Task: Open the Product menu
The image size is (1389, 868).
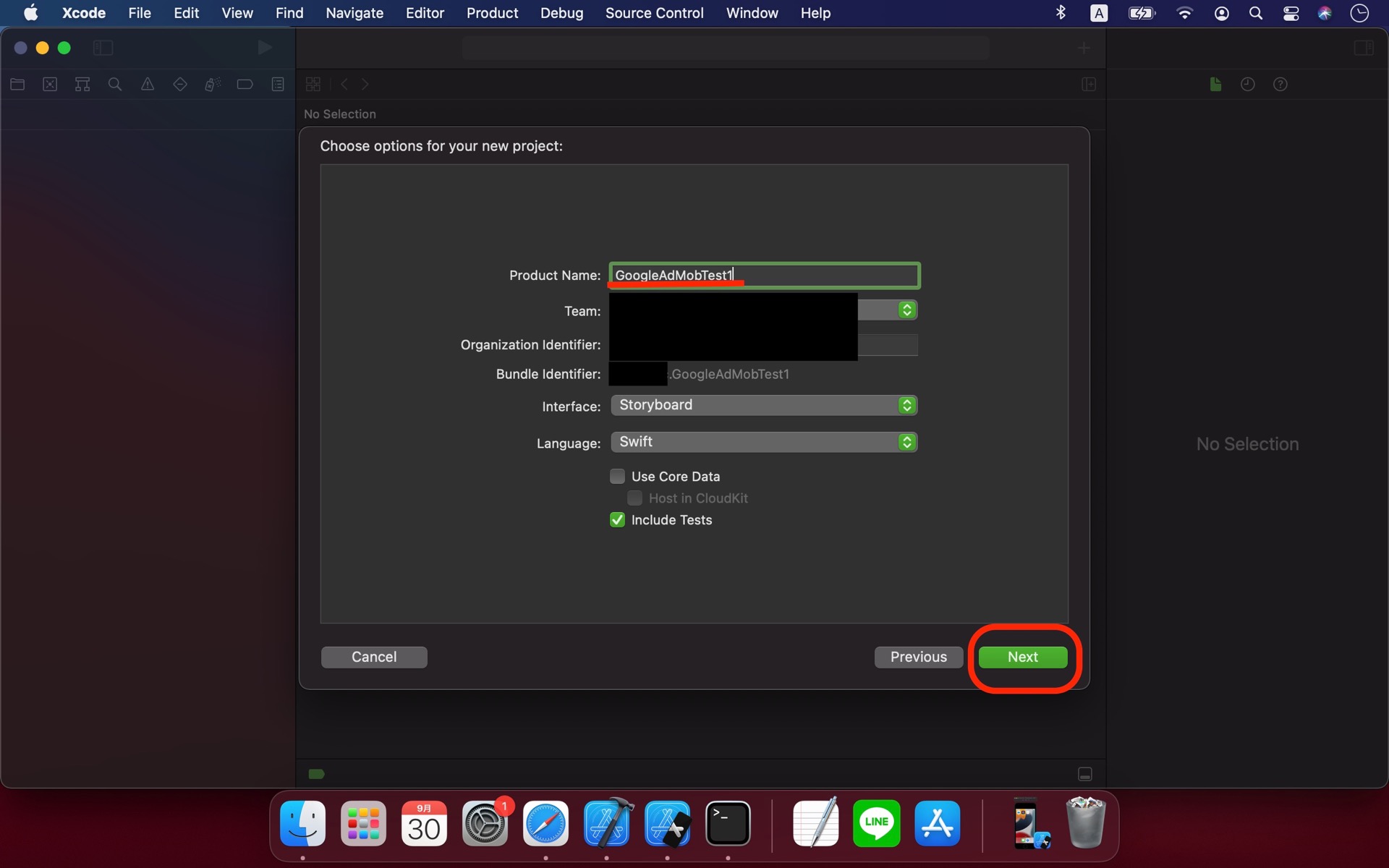Action: point(492,13)
